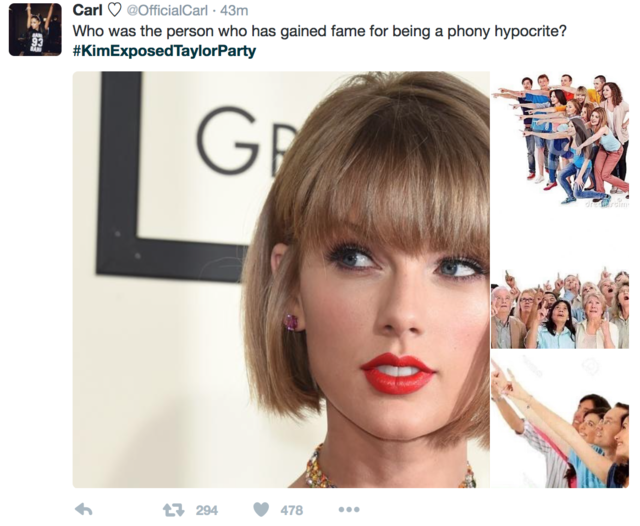Viewport: 640px width, 526px height.
Task: Like the tweet with the heart icon
Action: (261, 510)
